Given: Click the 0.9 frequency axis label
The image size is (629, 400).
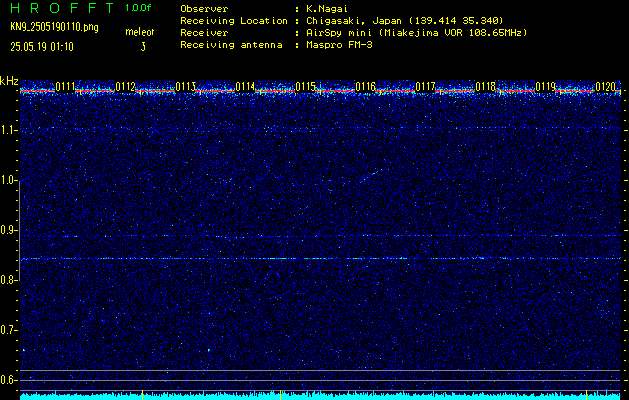Looking at the screenshot, I should click(x=8, y=230).
